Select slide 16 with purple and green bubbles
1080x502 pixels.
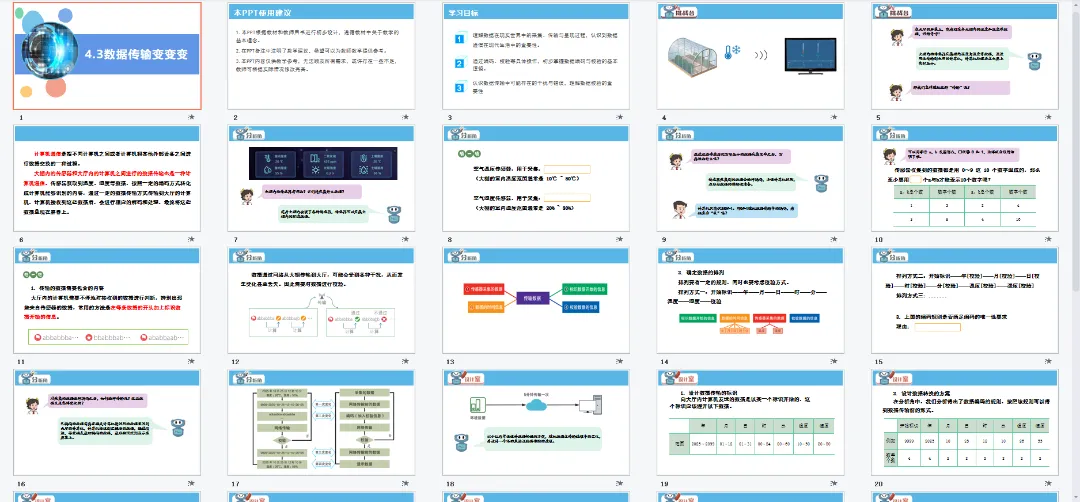click(107, 422)
